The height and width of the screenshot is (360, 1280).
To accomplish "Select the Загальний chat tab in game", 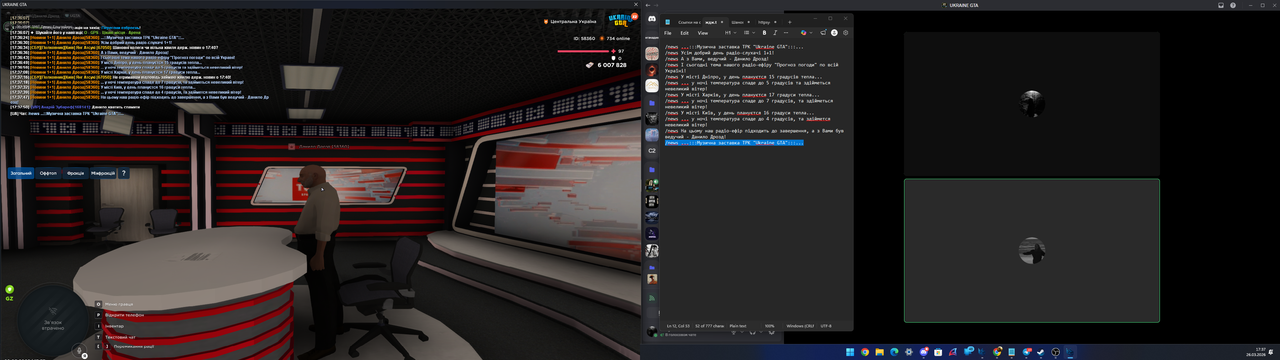I will tap(20, 173).
